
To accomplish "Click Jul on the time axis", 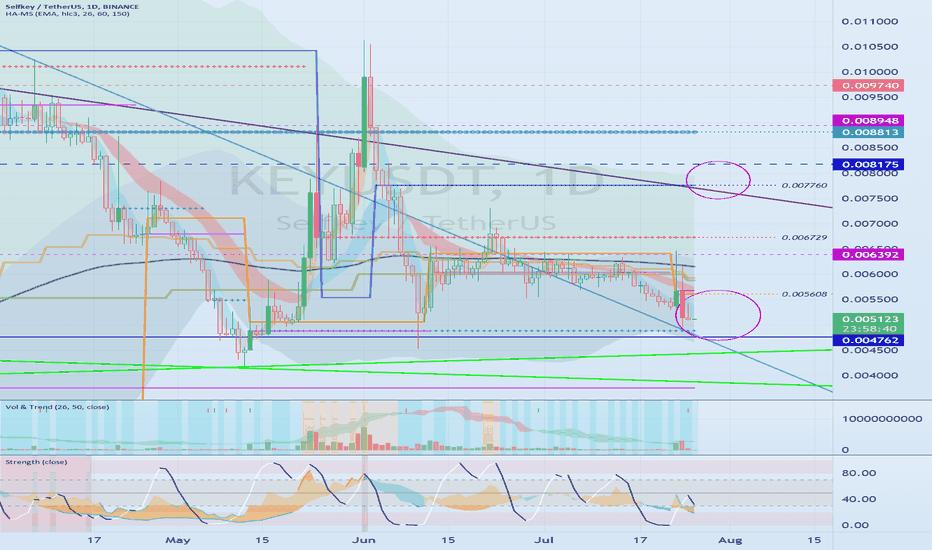I will [544, 540].
